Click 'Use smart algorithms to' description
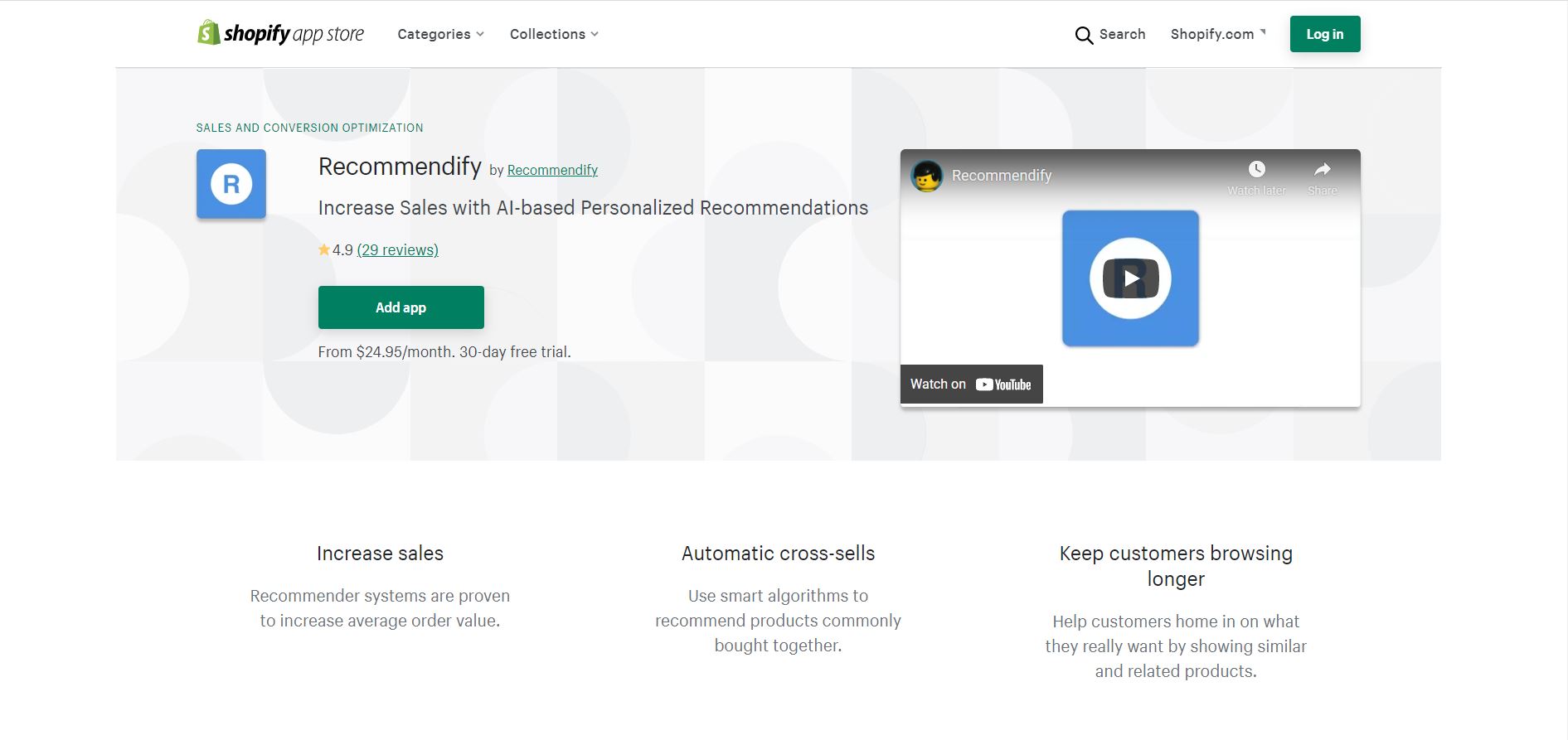This screenshot has width=1568, height=740. click(x=779, y=621)
